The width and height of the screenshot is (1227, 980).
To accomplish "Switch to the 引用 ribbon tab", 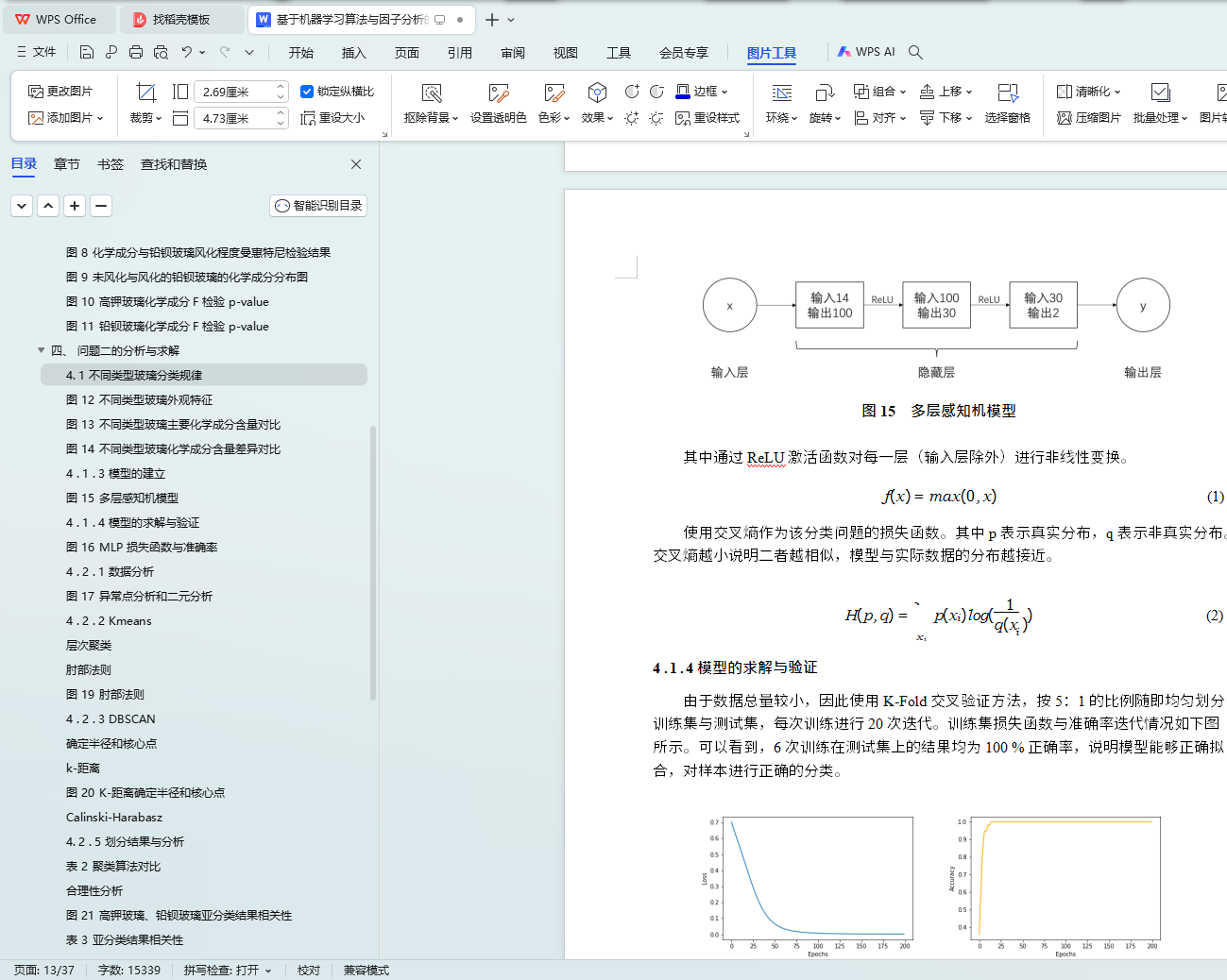I will click(x=460, y=53).
